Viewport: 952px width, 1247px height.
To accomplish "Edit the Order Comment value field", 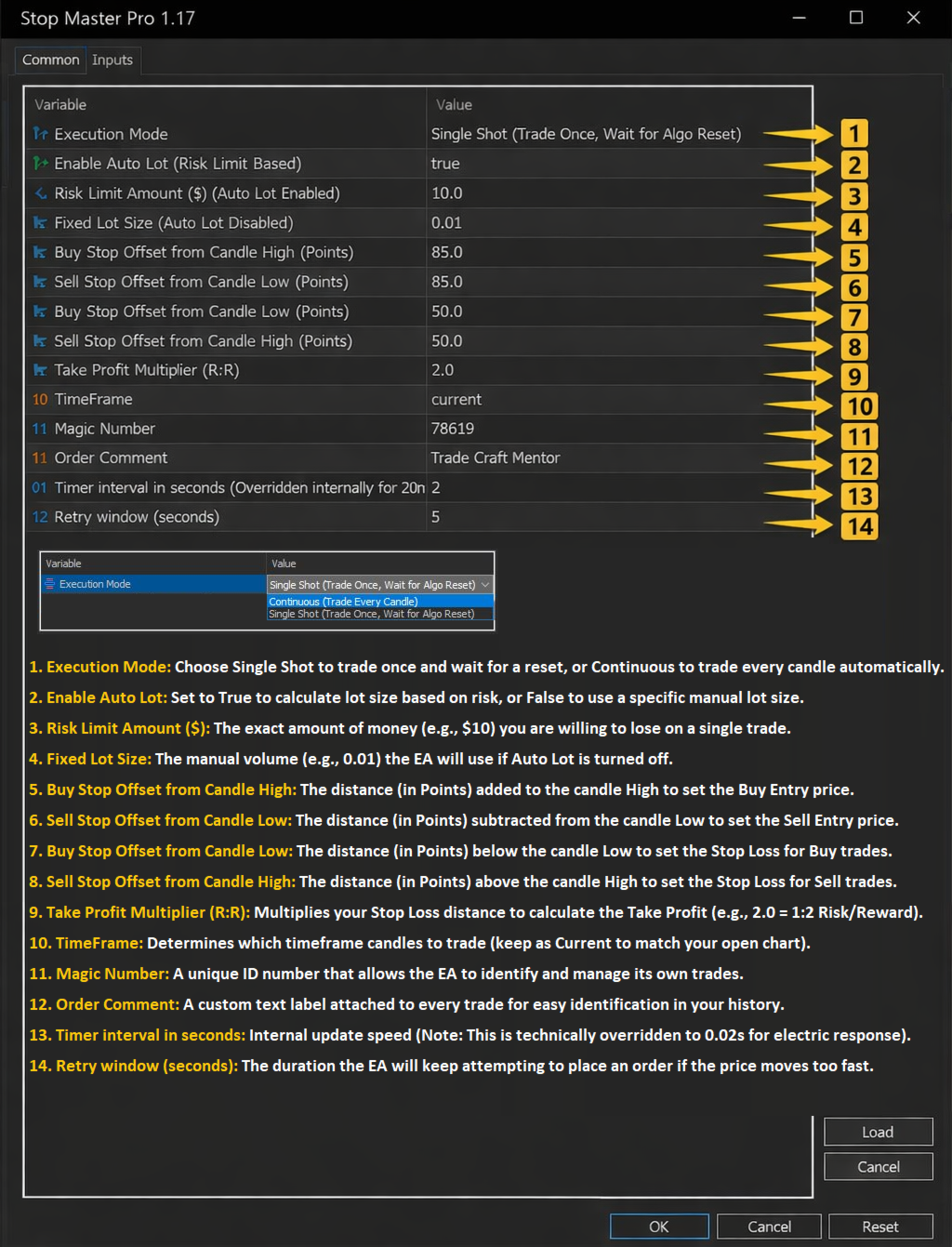I will [496, 458].
